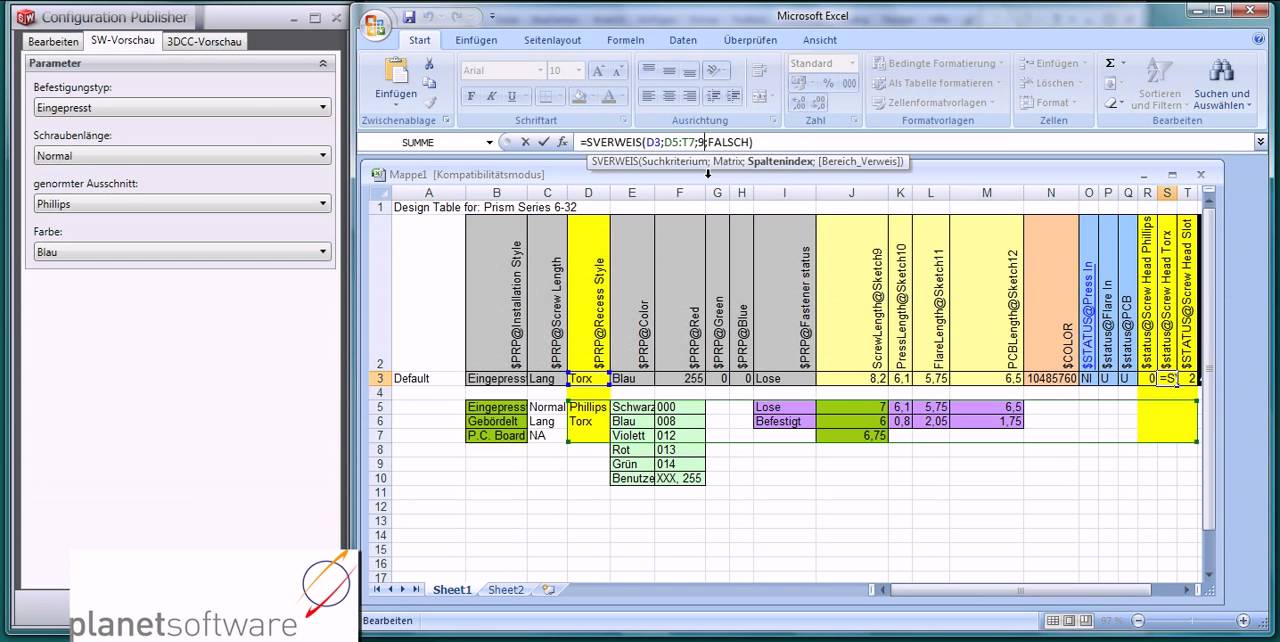Toggle align text right

click(x=688, y=96)
